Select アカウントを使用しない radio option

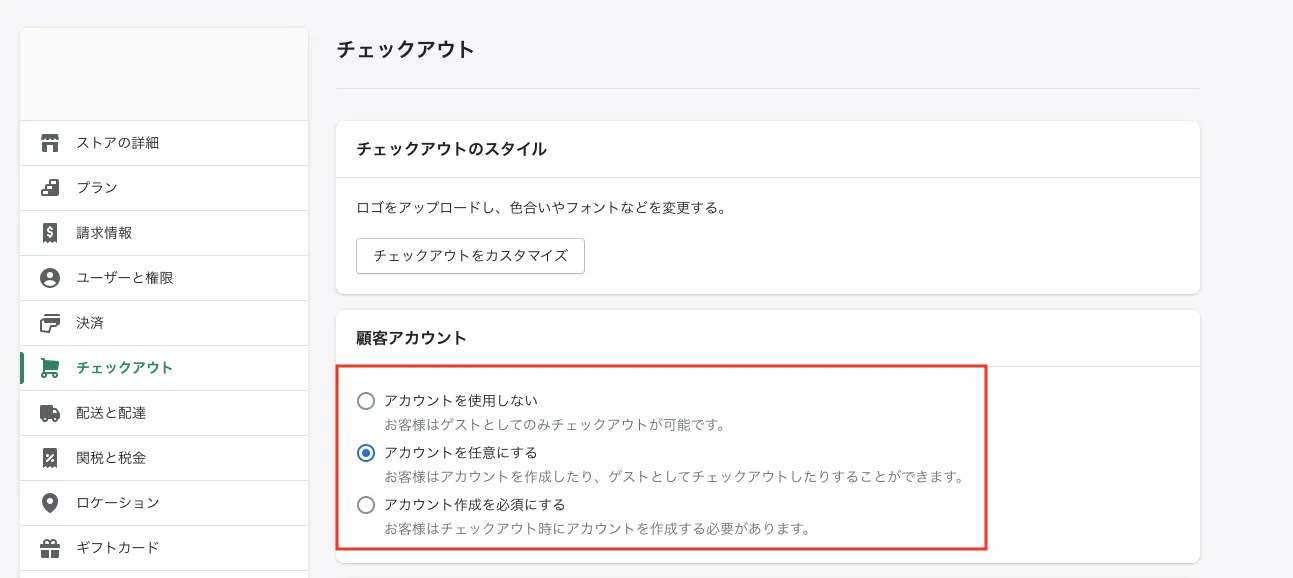click(366, 401)
